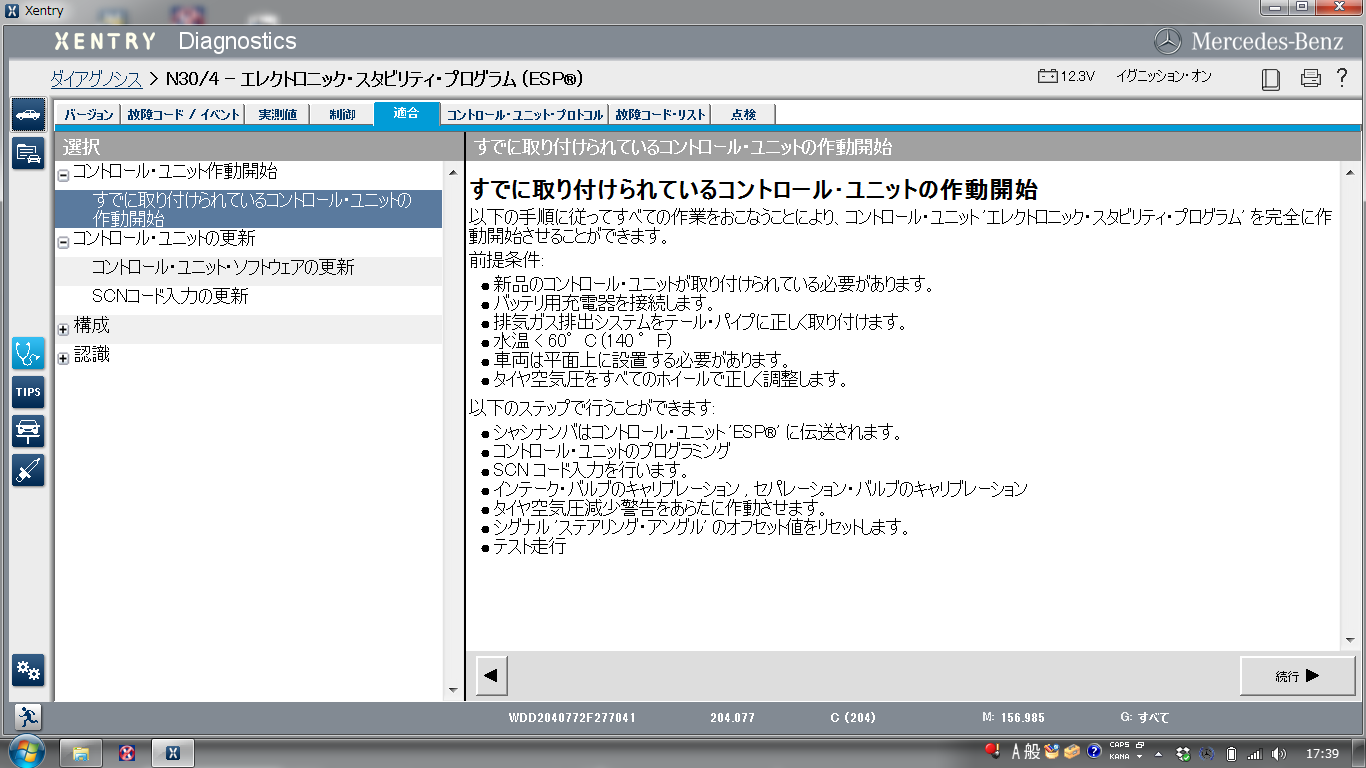Click the vehicle on lift icon
The width and height of the screenshot is (1366, 768).
pos(28,431)
